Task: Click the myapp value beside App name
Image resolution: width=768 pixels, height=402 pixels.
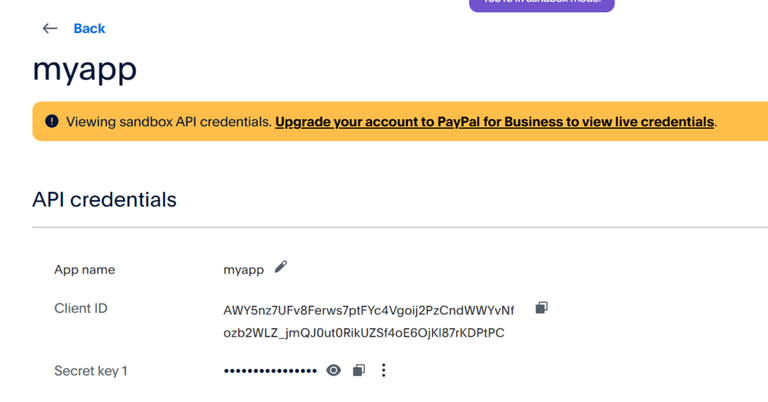Action: pos(243,270)
